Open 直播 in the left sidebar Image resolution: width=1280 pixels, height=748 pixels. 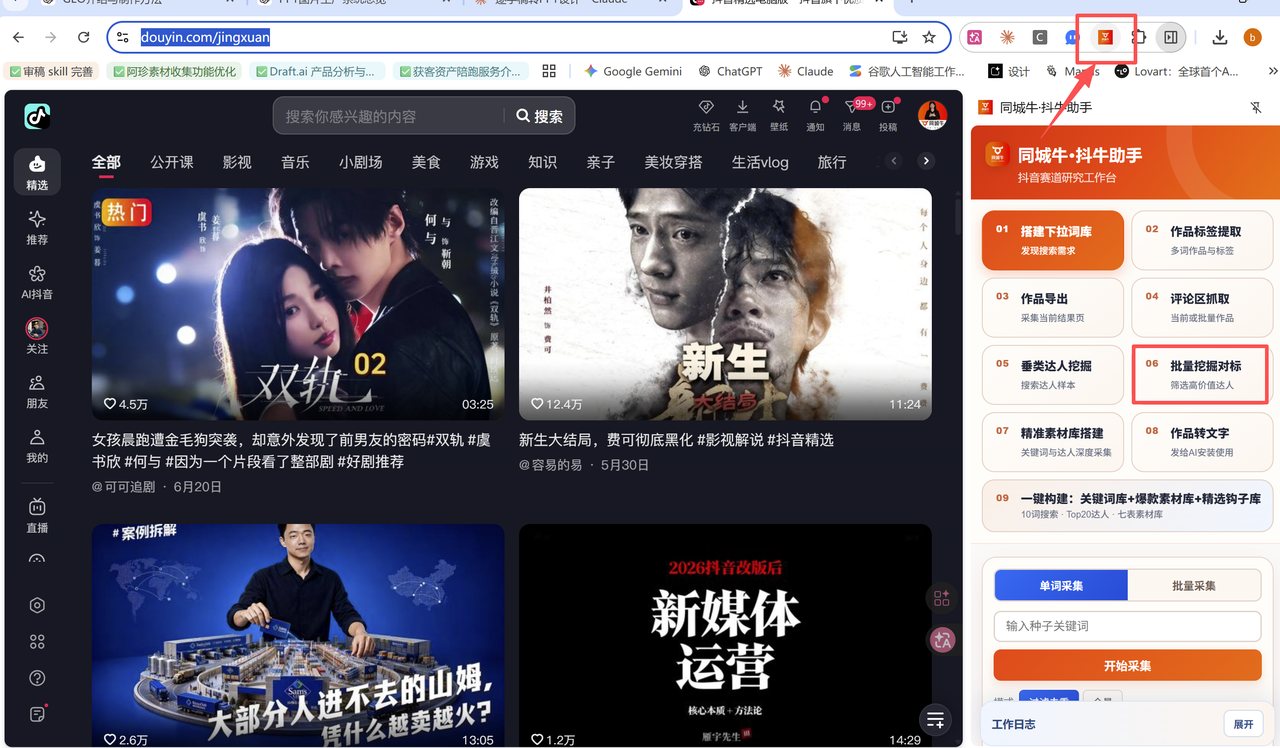(37, 515)
